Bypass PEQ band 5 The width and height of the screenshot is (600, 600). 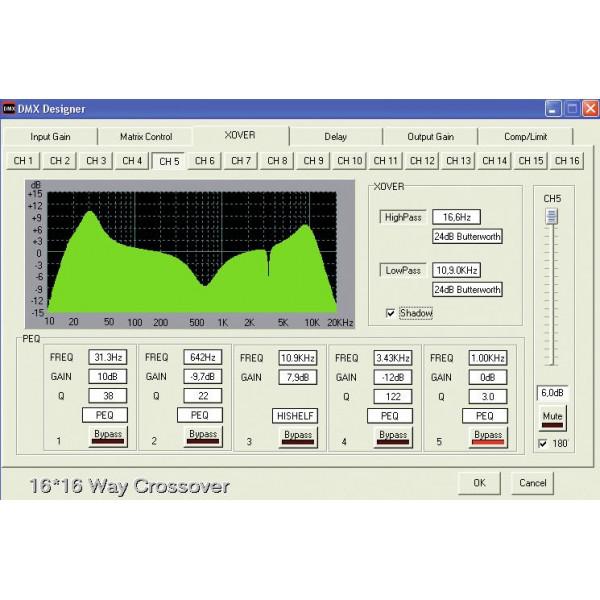(x=487, y=435)
